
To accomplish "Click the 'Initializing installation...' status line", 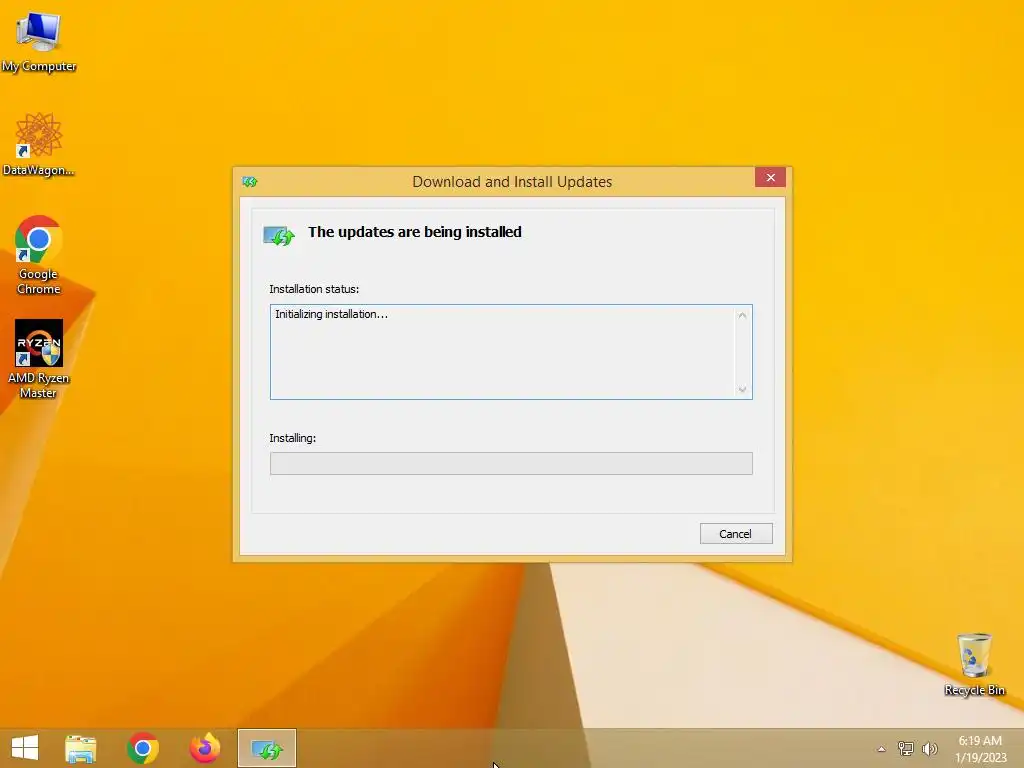I will pos(331,314).
